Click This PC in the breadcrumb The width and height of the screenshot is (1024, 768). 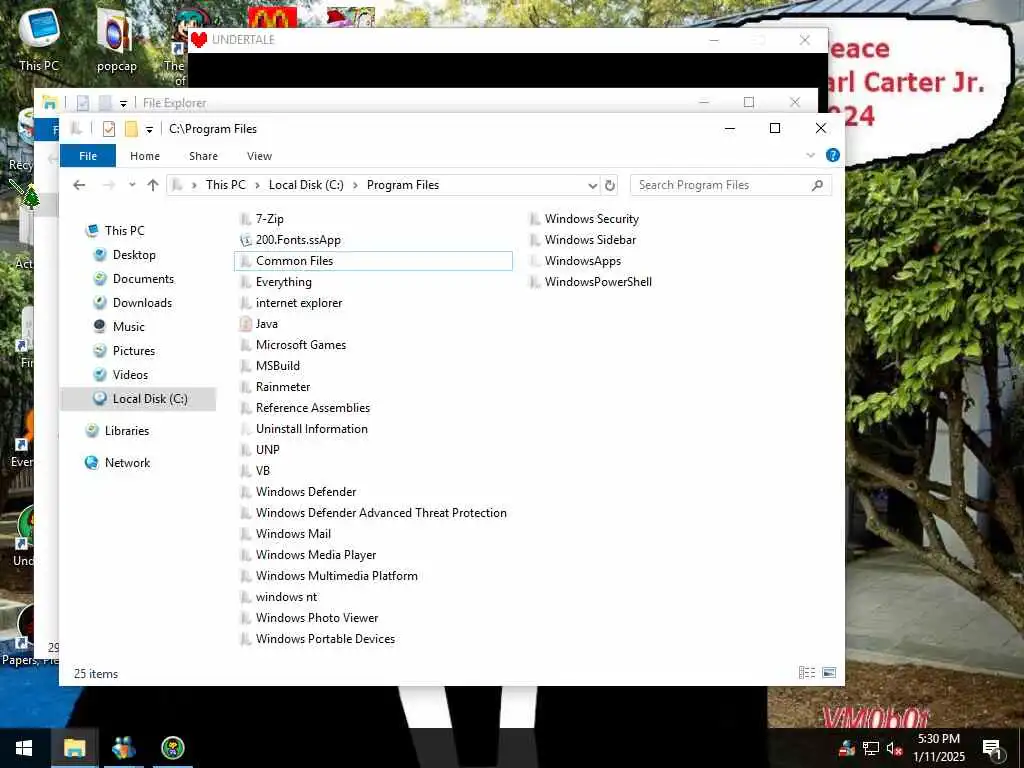click(226, 185)
